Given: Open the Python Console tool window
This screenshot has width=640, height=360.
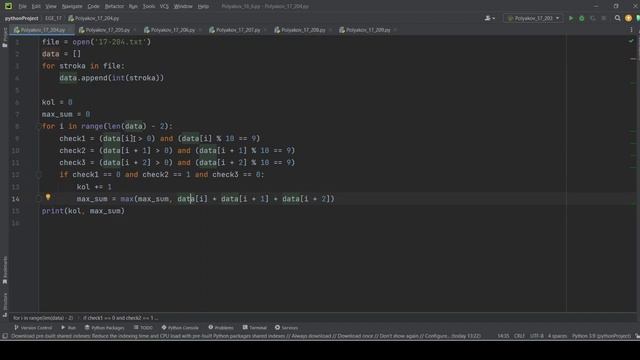Looking at the screenshot, I should click(x=180, y=328).
